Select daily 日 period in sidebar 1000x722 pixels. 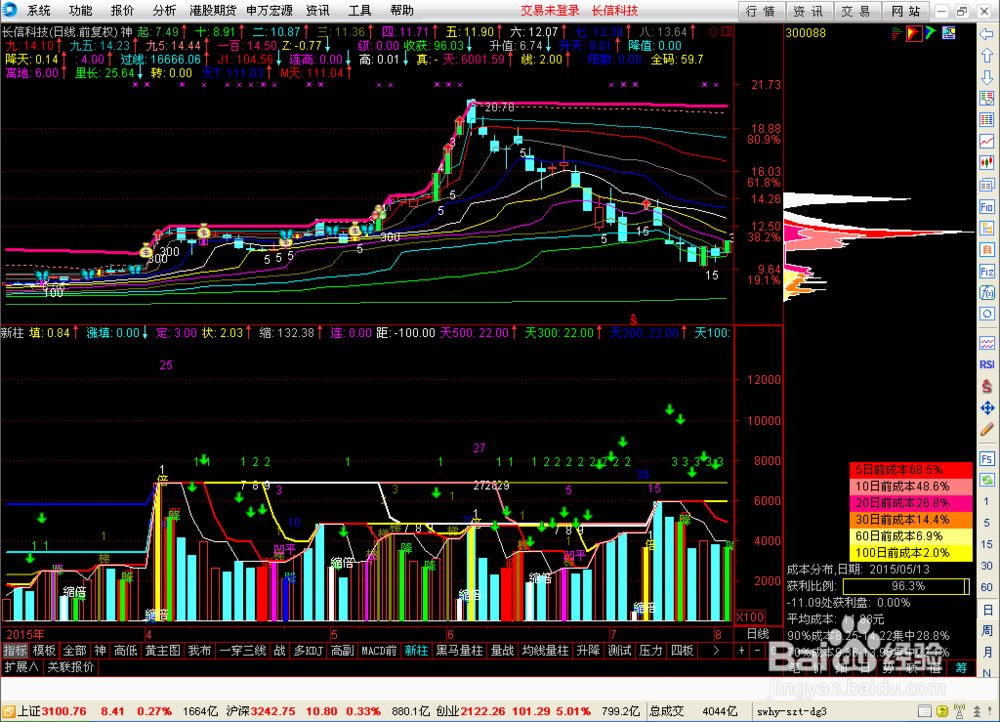coord(987,610)
